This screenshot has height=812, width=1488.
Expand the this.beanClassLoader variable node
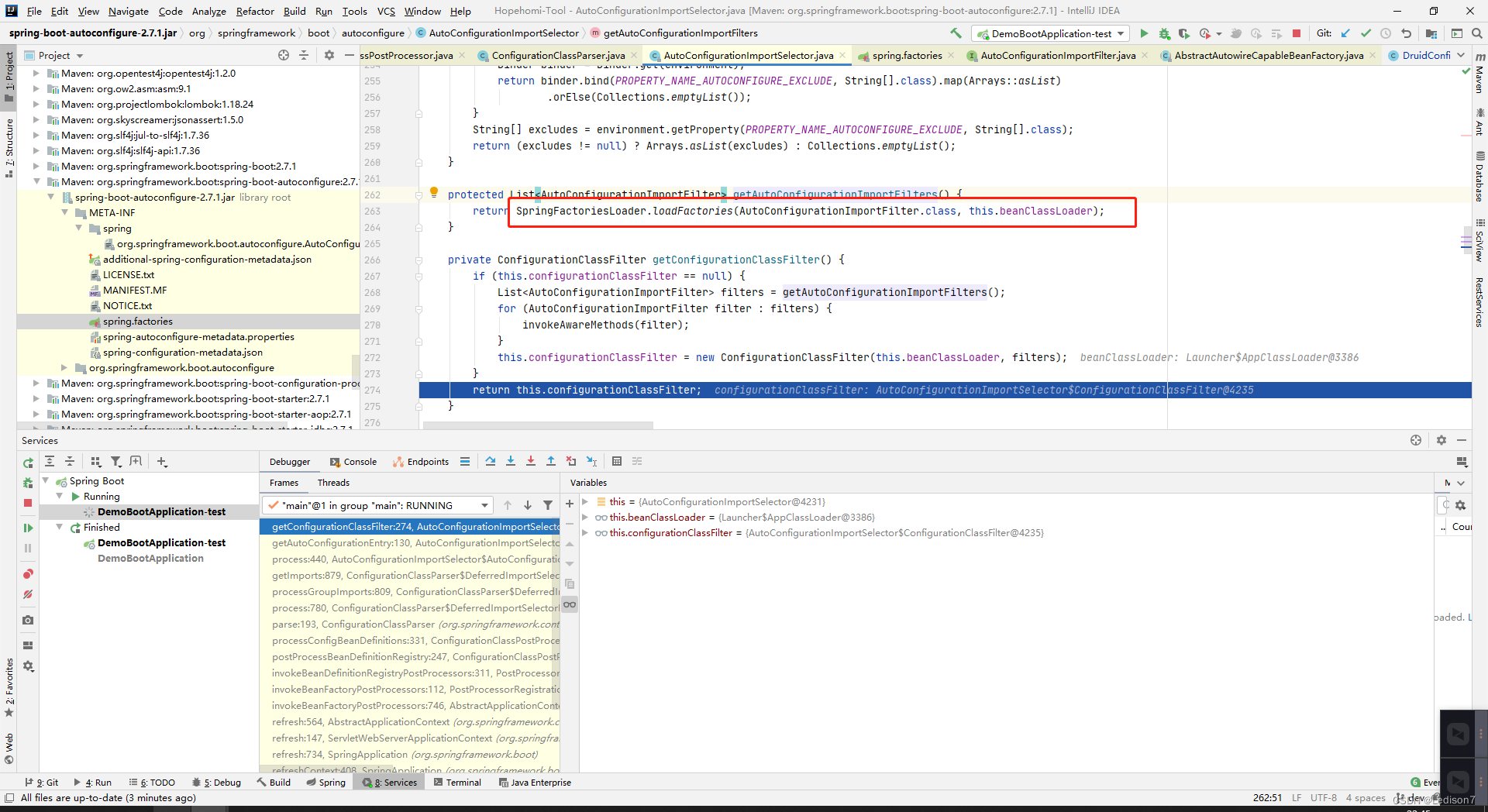[586, 518]
